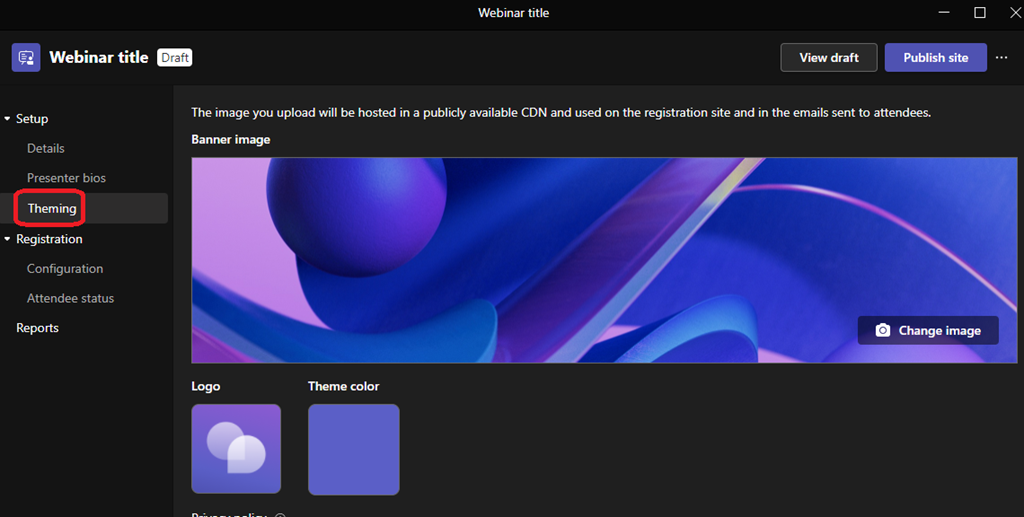Click the Logo thumbnail
This screenshot has height=517, width=1024.
pyautogui.click(x=236, y=448)
